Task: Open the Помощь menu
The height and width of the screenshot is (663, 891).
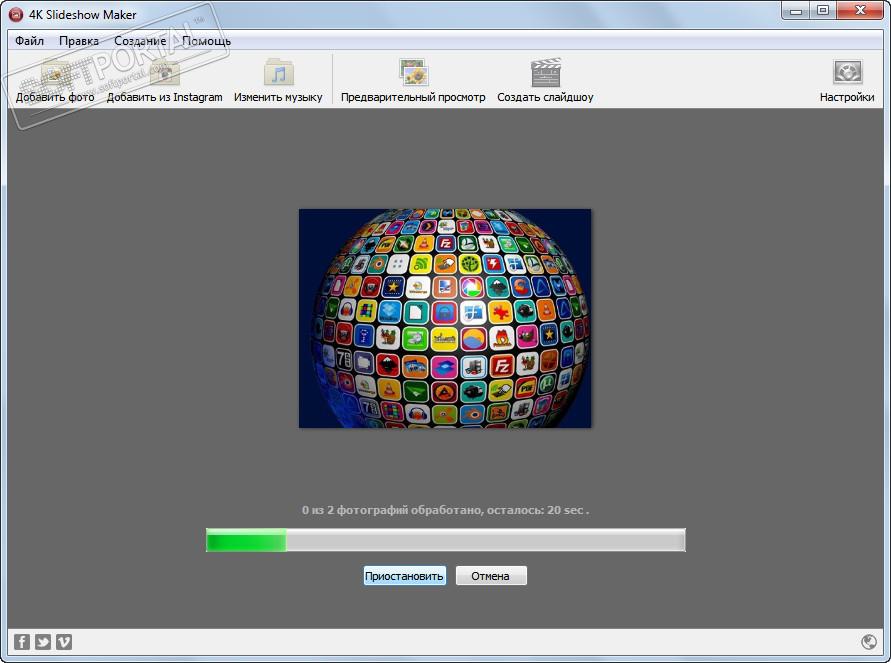Action: [x=206, y=41]
